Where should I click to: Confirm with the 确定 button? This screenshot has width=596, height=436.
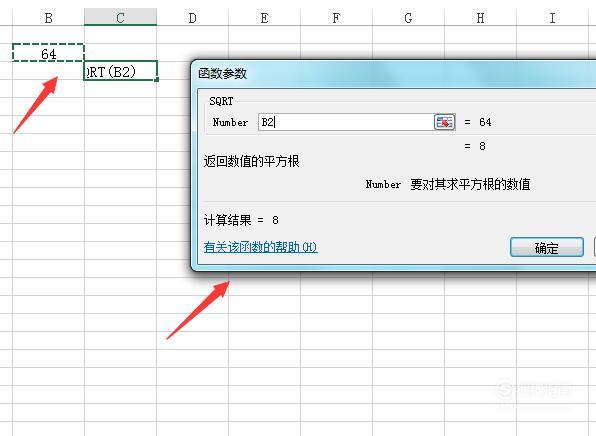click(x=547, y=247)
